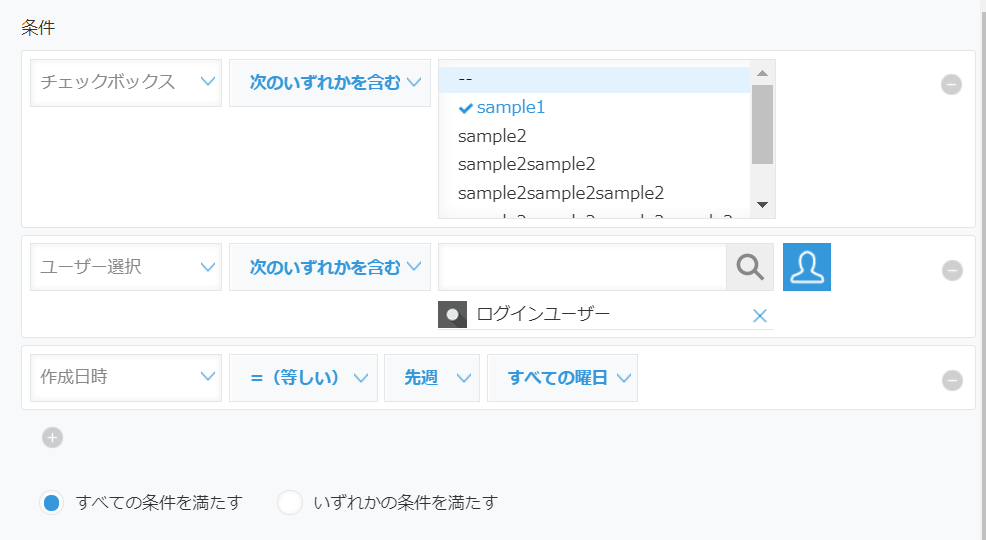The width and height of the screenshot is (986, 540).
Task: Delete the ログインユーザー entry with X
Action: point(760,316)
